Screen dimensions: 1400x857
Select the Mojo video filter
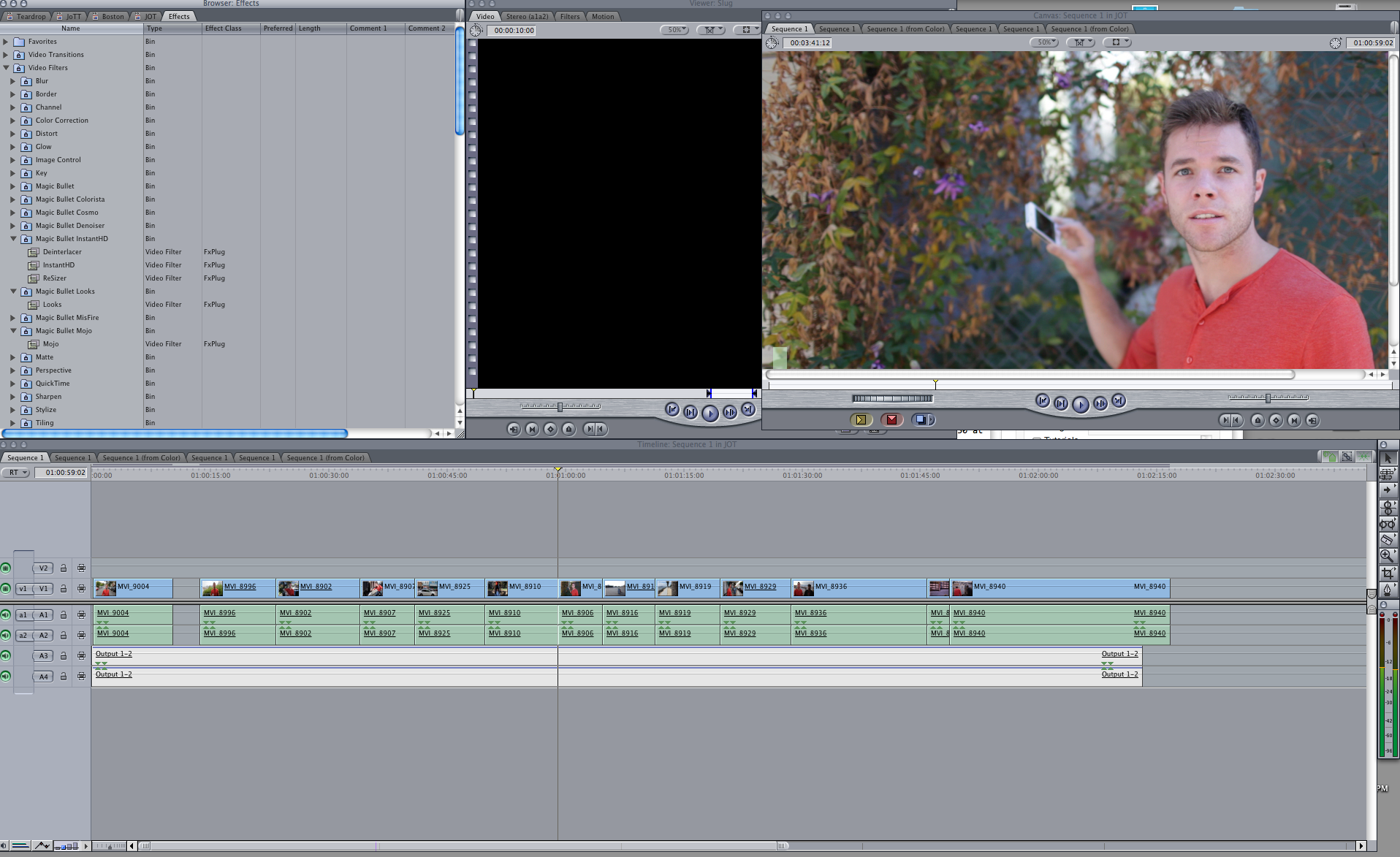(50, 344)
